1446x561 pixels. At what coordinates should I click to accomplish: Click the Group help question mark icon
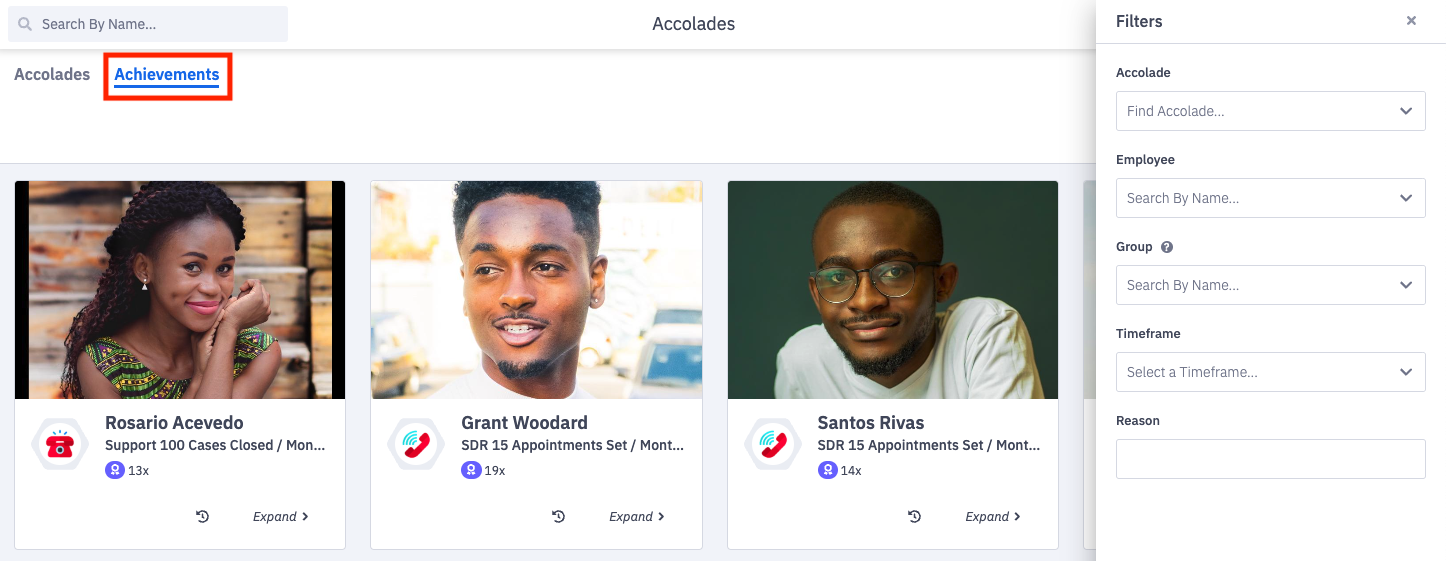(1166, 247)
